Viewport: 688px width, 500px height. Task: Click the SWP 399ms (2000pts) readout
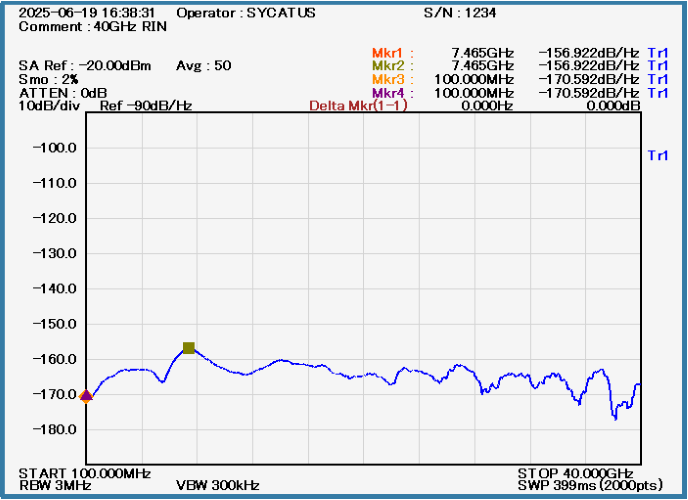[x=590, y=485]
